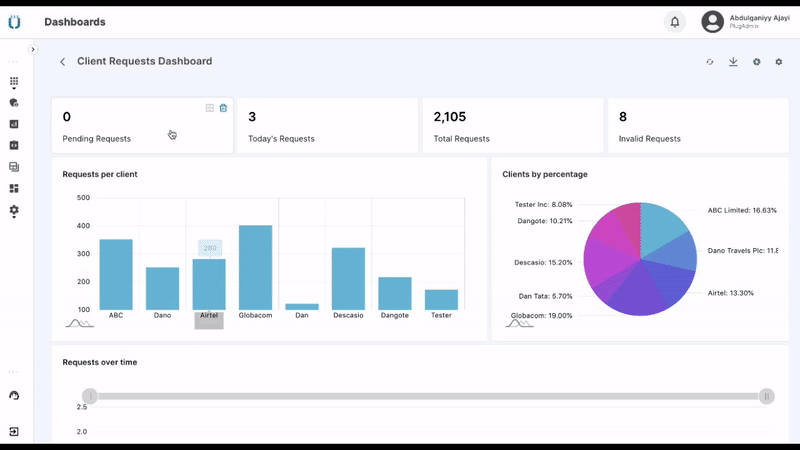This screenshot has width=800, height=450.
Task: Click the highlighted Airtel bar
Action: [209, 284]
